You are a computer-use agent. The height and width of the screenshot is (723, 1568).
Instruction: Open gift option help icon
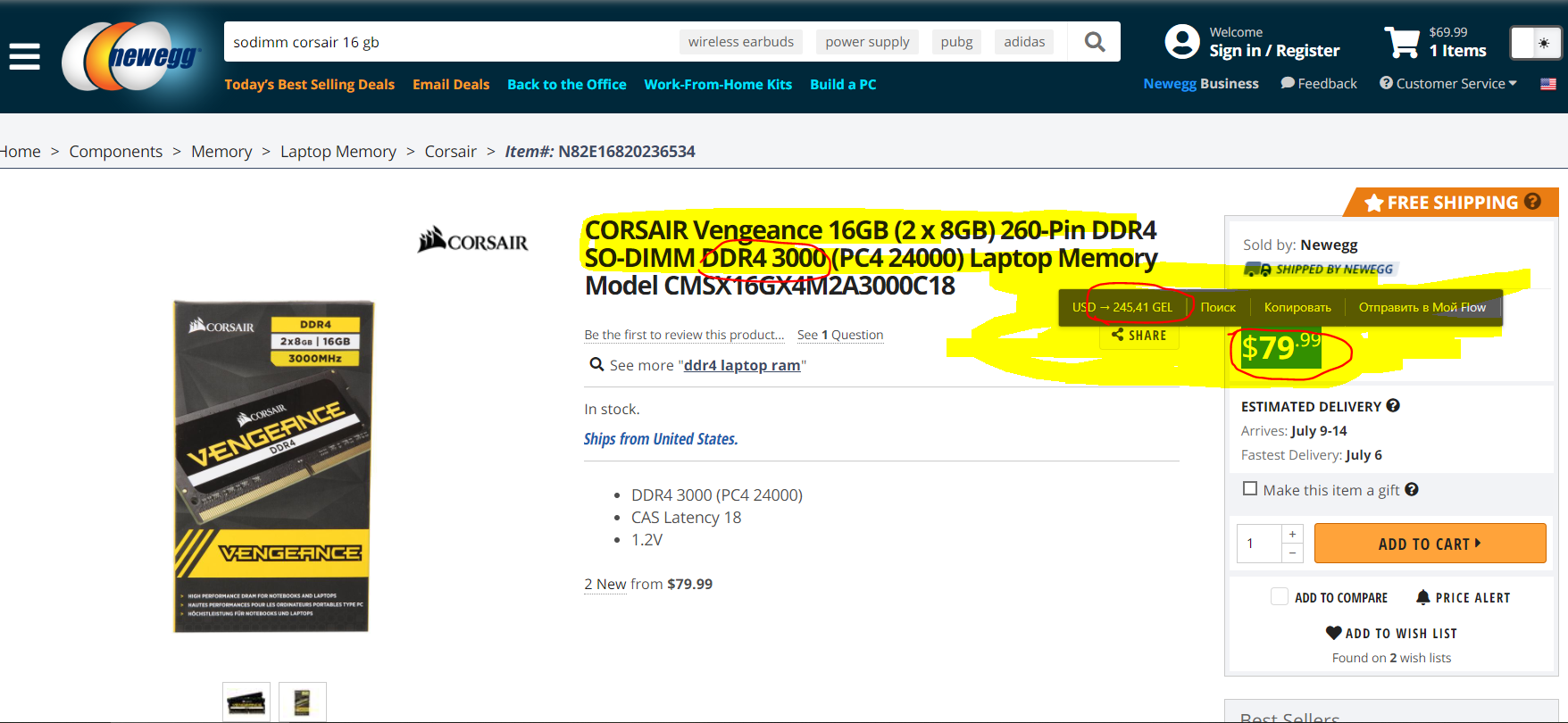pyautogui.click(x=1412, y=489)
